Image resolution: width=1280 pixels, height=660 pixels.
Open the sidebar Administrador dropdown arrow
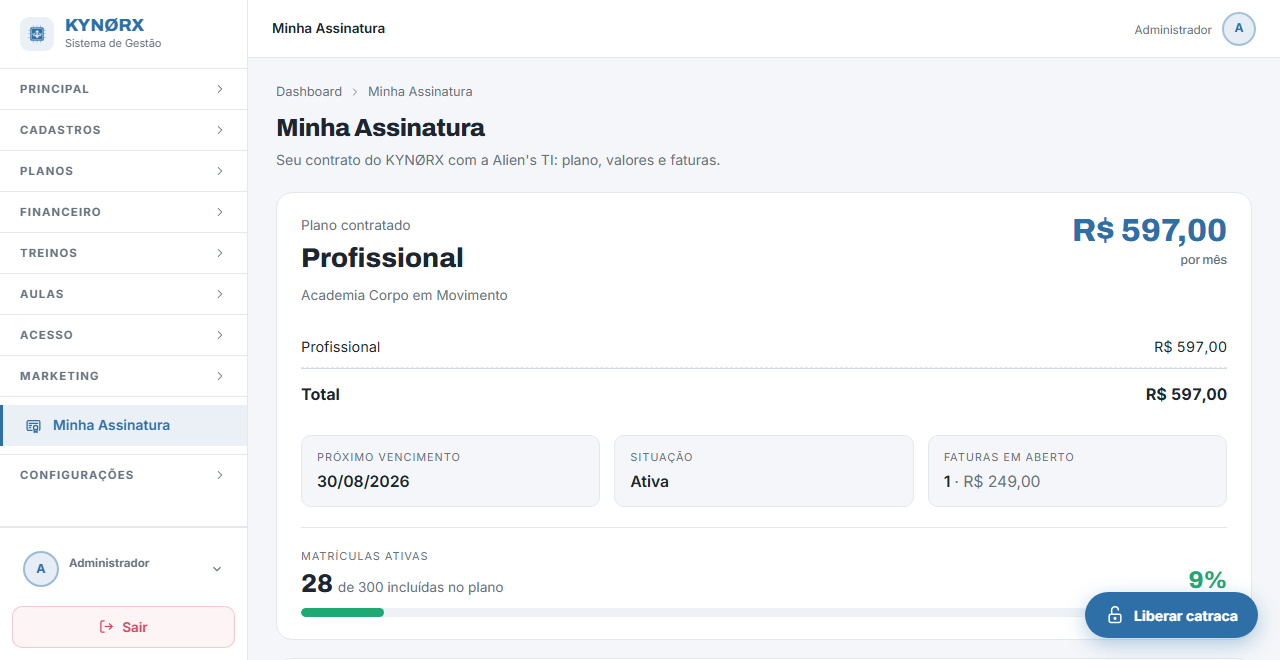[x=217, y=569]
